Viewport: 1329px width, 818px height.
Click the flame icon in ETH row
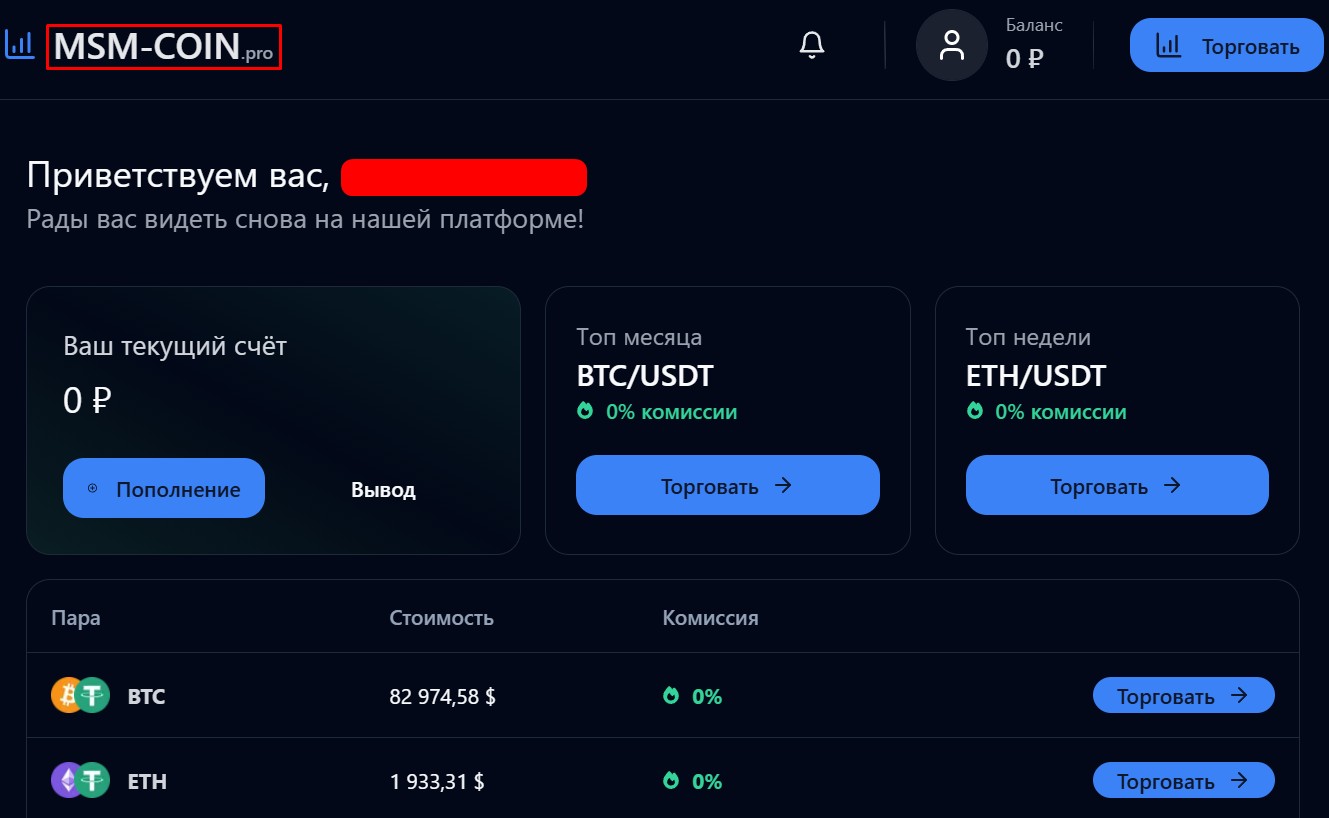point(671,781)
